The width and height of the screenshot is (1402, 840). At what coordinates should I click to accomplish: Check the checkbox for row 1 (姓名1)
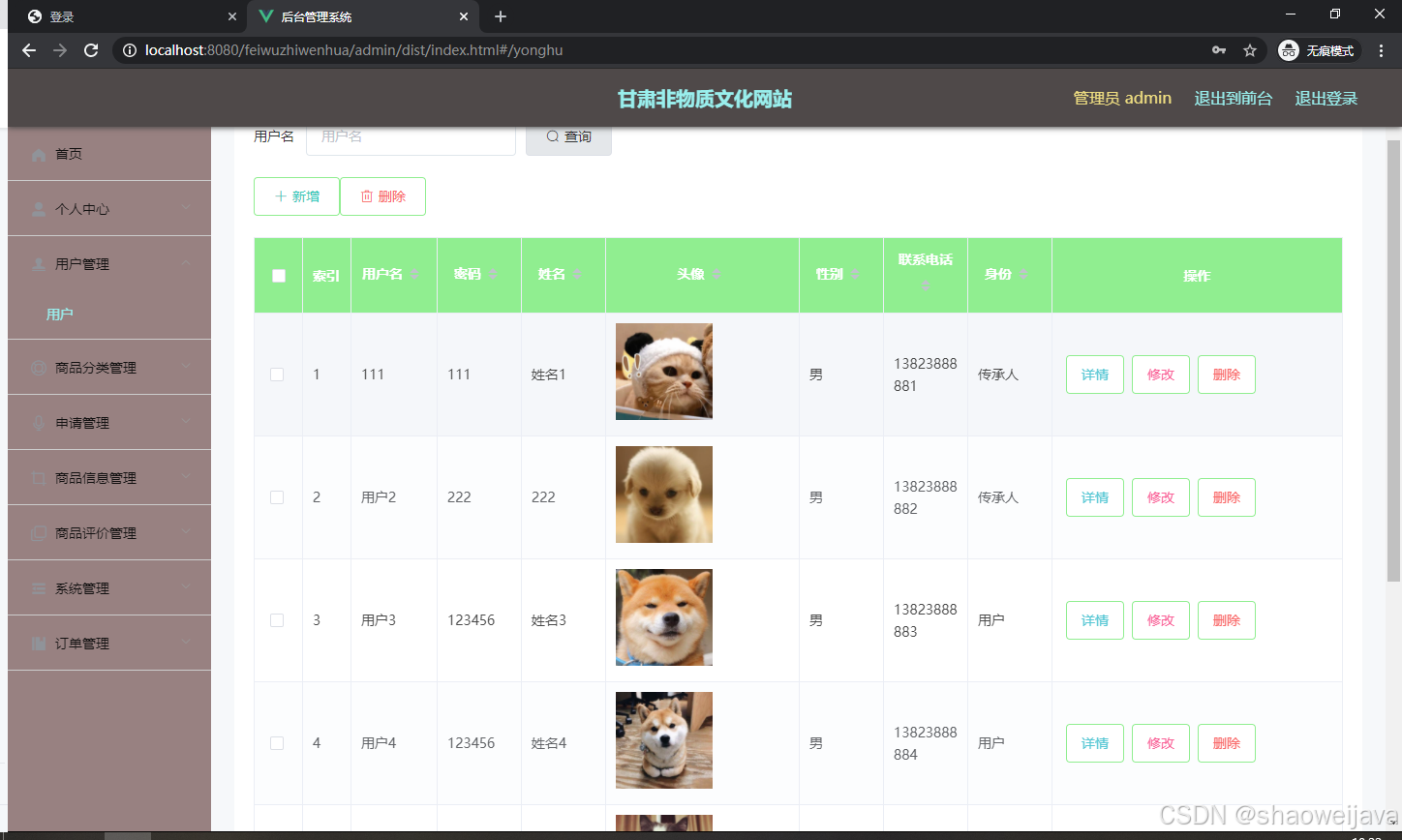click(277, 375)
